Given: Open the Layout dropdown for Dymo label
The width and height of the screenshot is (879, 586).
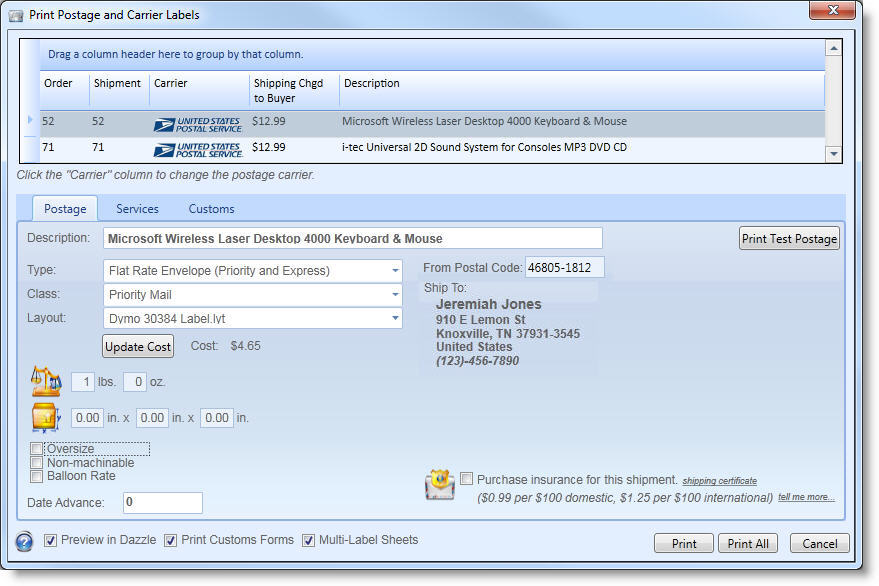Looking at the screenshot, I should [x=395, y=319].
